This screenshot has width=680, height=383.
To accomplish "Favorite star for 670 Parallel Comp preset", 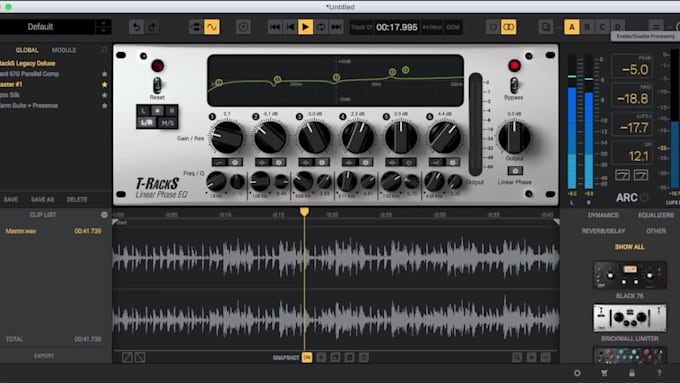I will pos(105,74).
